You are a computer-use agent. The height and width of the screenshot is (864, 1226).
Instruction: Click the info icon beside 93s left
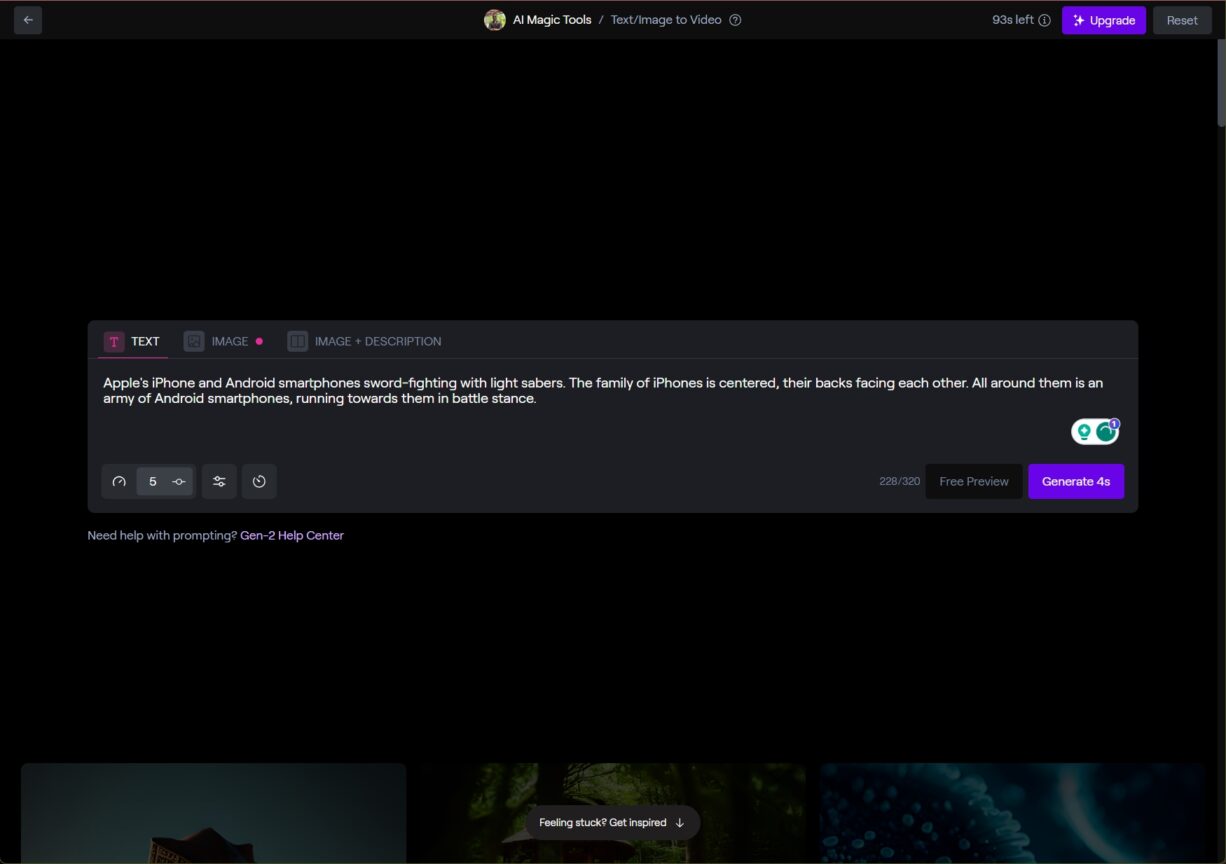point(1044,20)
